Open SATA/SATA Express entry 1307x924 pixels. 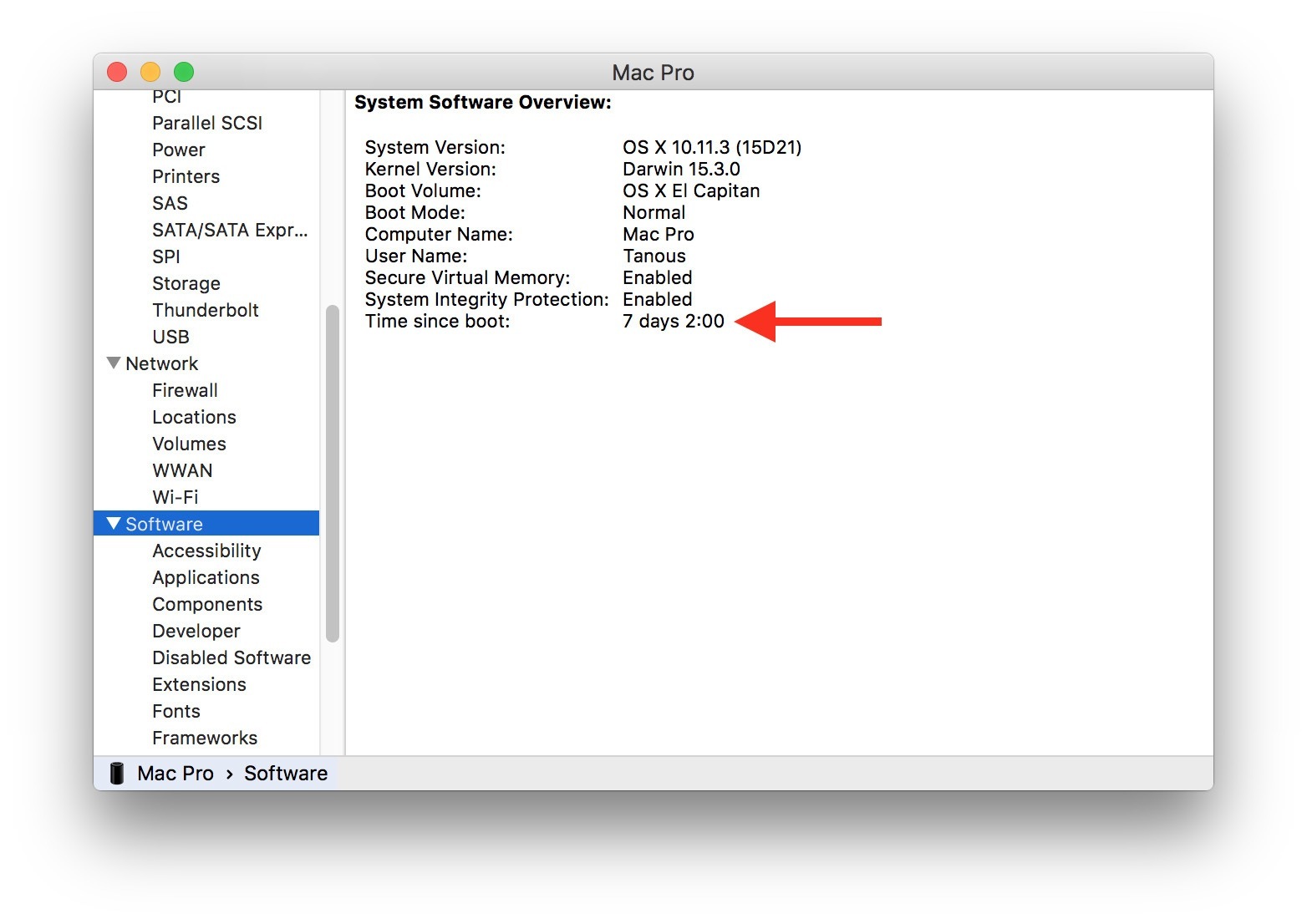(230, 230)
